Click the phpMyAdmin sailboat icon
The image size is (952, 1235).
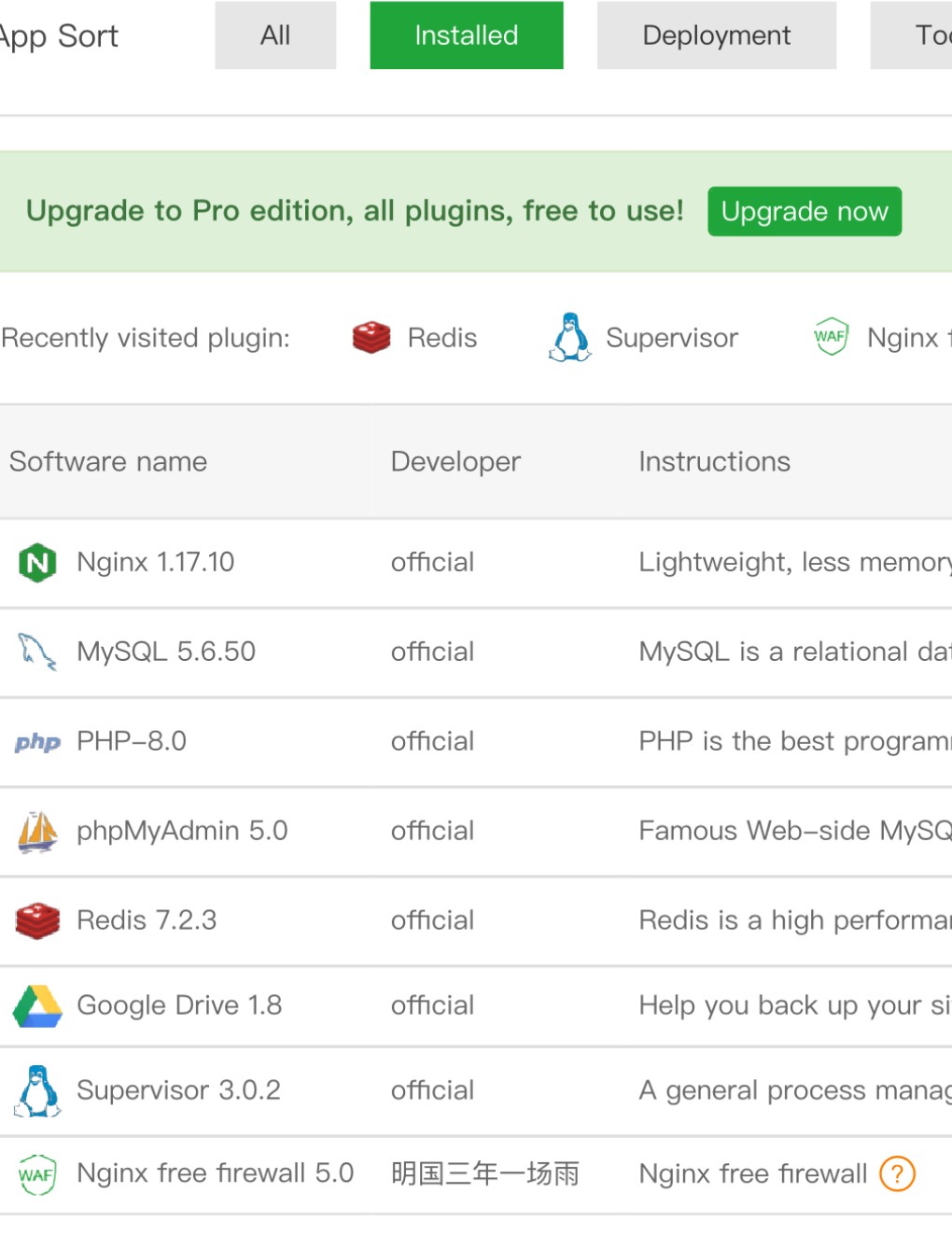[37, 831]
